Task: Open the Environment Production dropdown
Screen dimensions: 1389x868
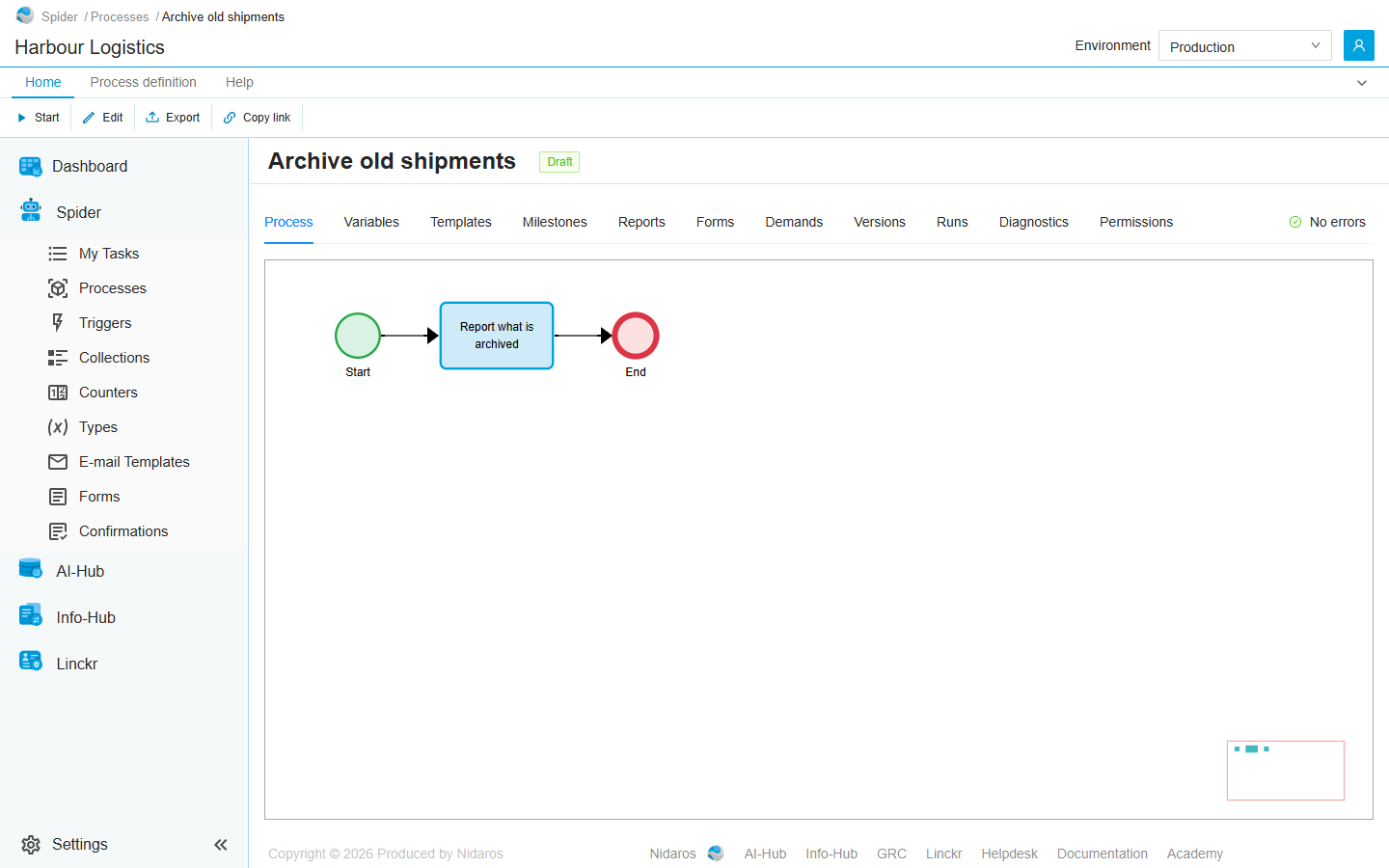Action: (1244, 45)
